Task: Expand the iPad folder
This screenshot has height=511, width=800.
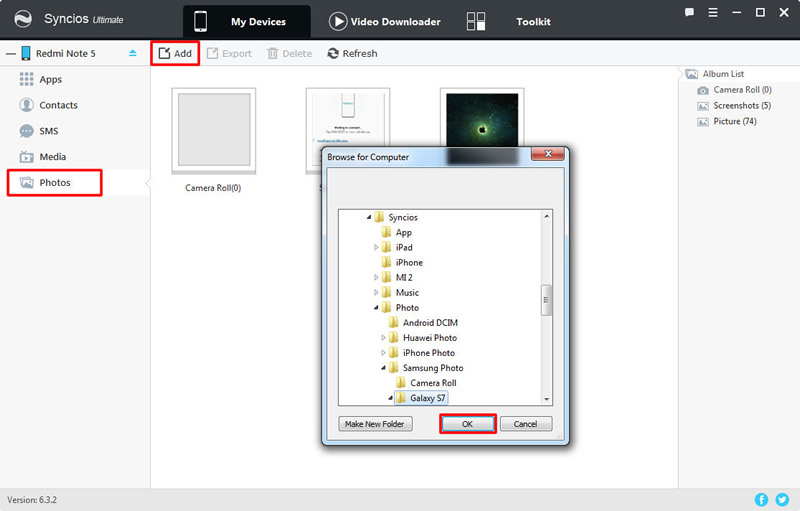Action: coord(376,247)
